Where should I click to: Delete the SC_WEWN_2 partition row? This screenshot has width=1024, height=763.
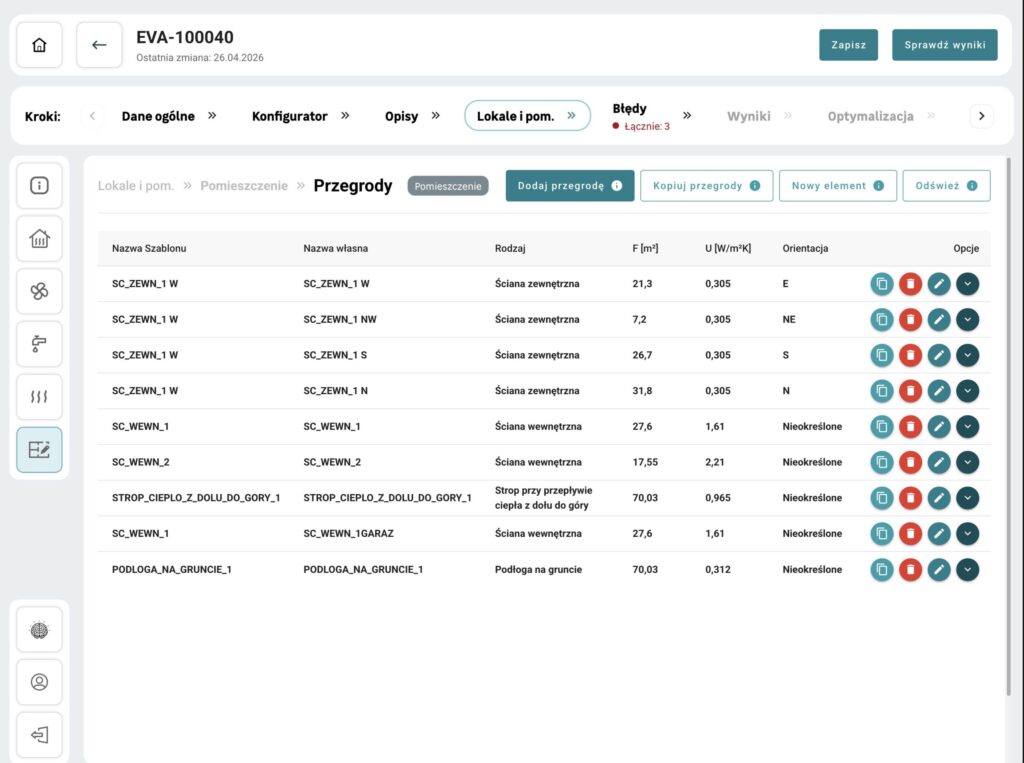[910, 462]
